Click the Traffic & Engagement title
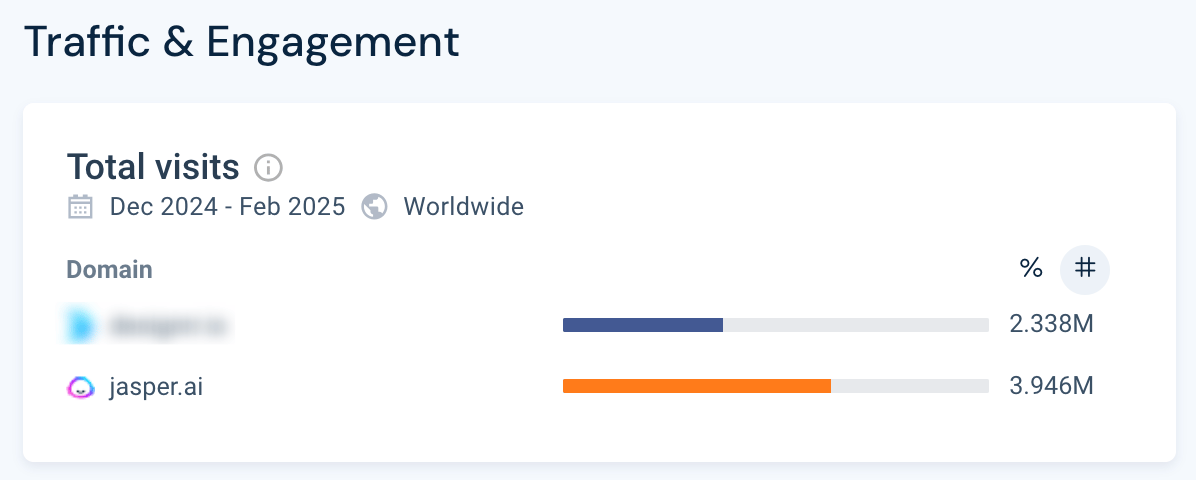The image size is (1196, 480). click(x=242, y=43)
